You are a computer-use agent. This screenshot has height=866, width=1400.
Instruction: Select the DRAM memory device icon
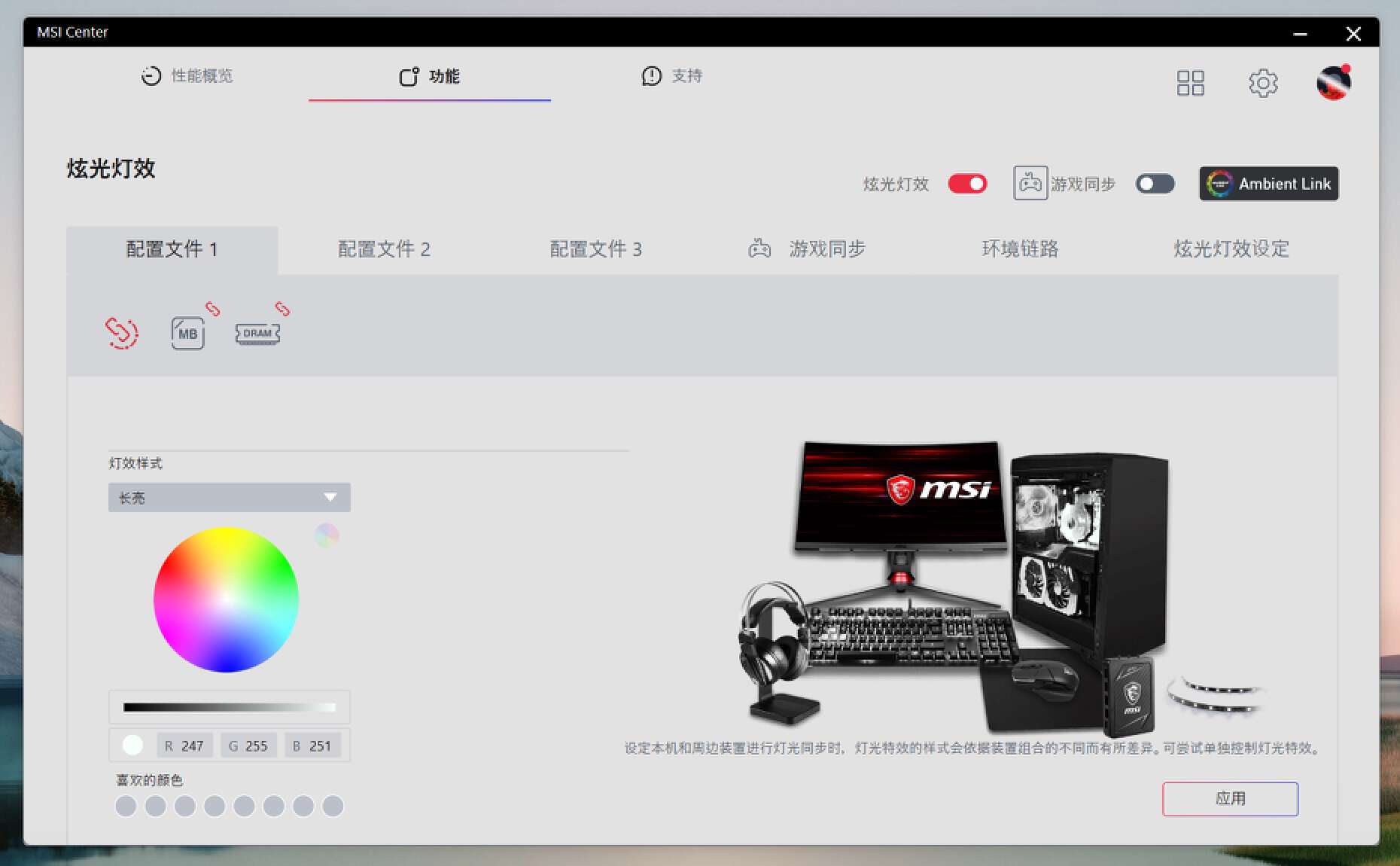point(257,333)
